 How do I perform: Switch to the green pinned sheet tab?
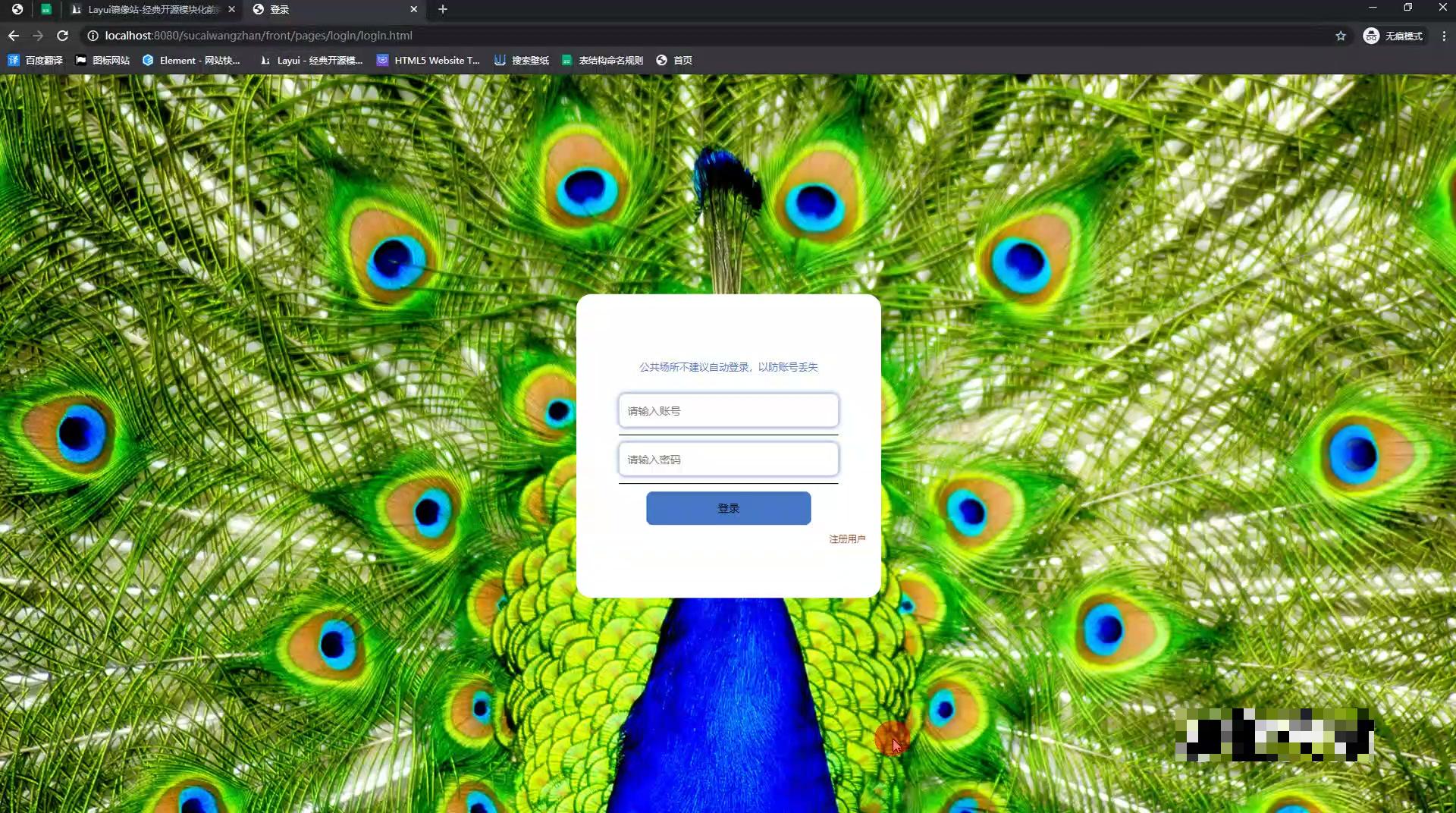pyautogui.click(x=46, y=9)
